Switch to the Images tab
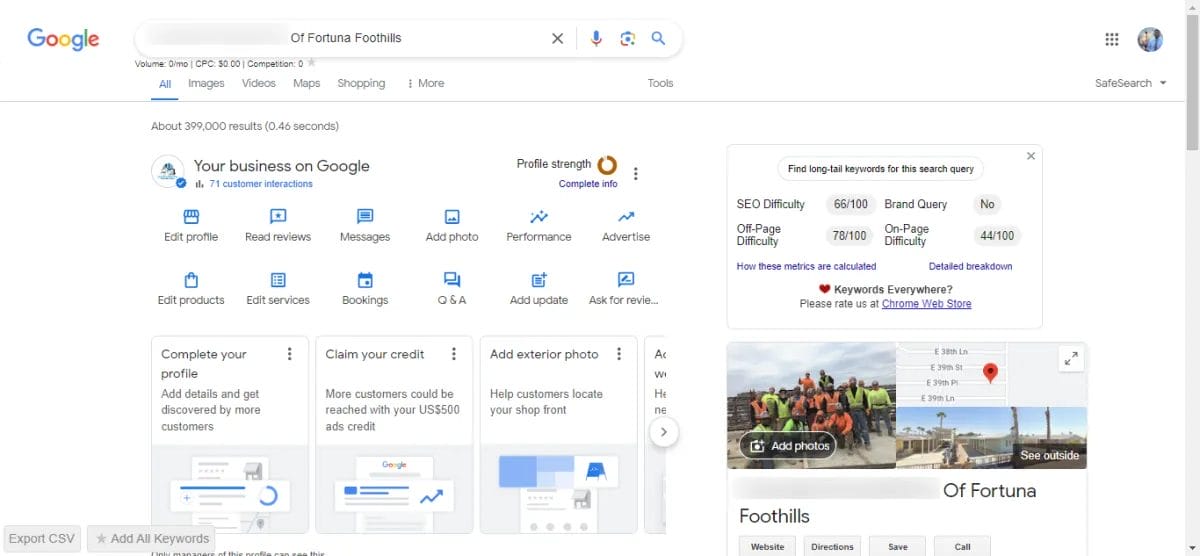The height and width of the screenshot is (556, 1200). click(x=206, y=83)
